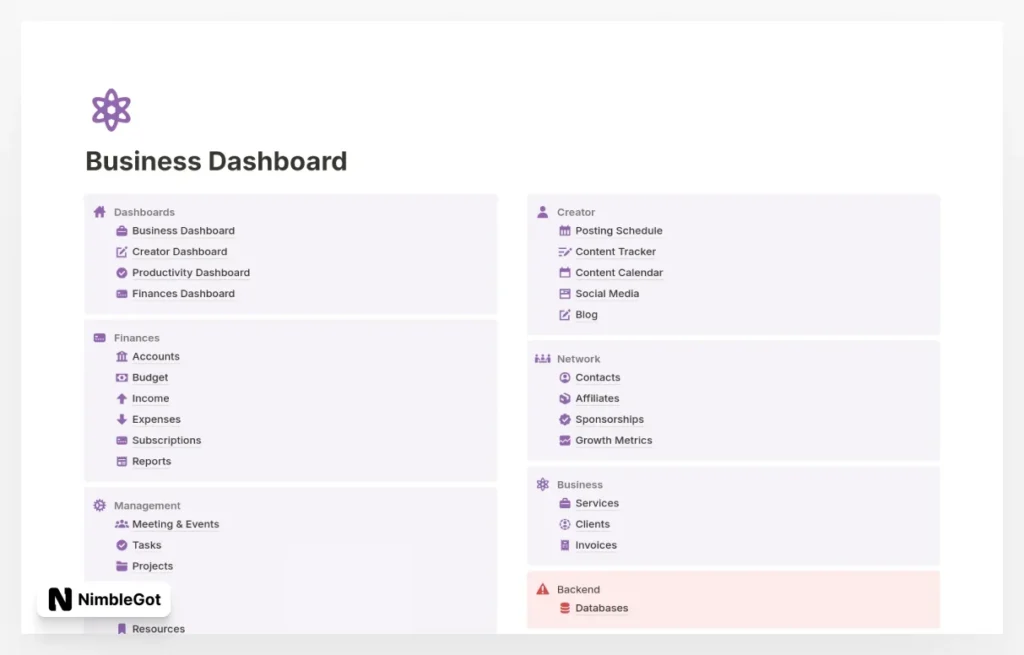The image size is (1024, 655).
Task: Click the NimbleGot logo badge
Action: pos(104,599)
